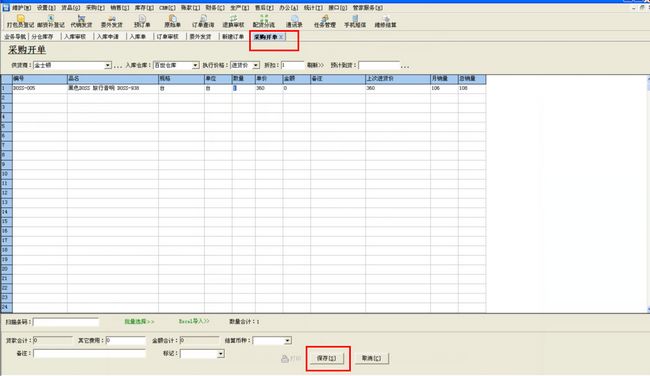
Task: Select row header number 2
Action: [7, 98]
